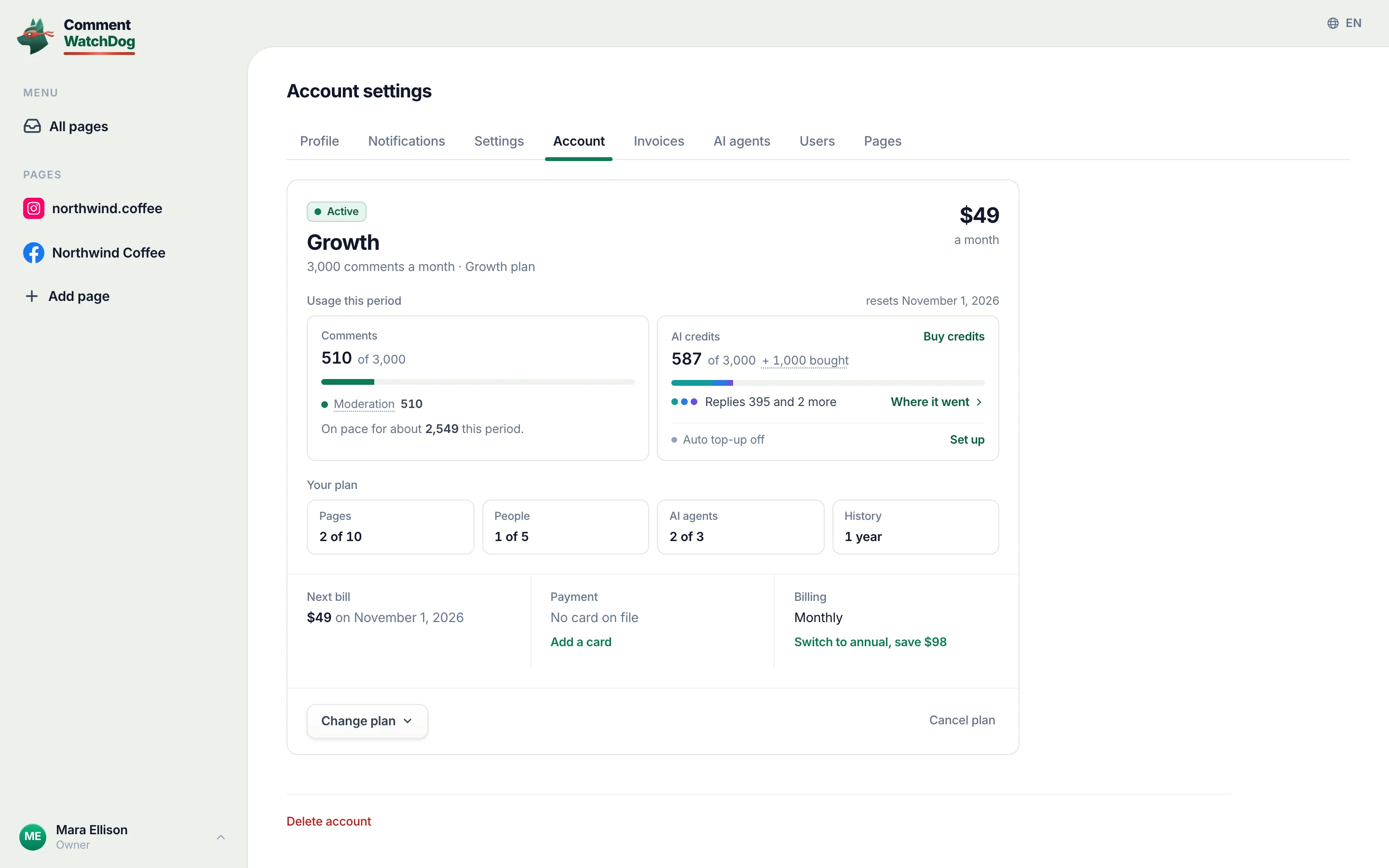The height and width of the screenshot is (868, 1389).
Task: Open the Invoices tab
Action: (x=659, y=141)
